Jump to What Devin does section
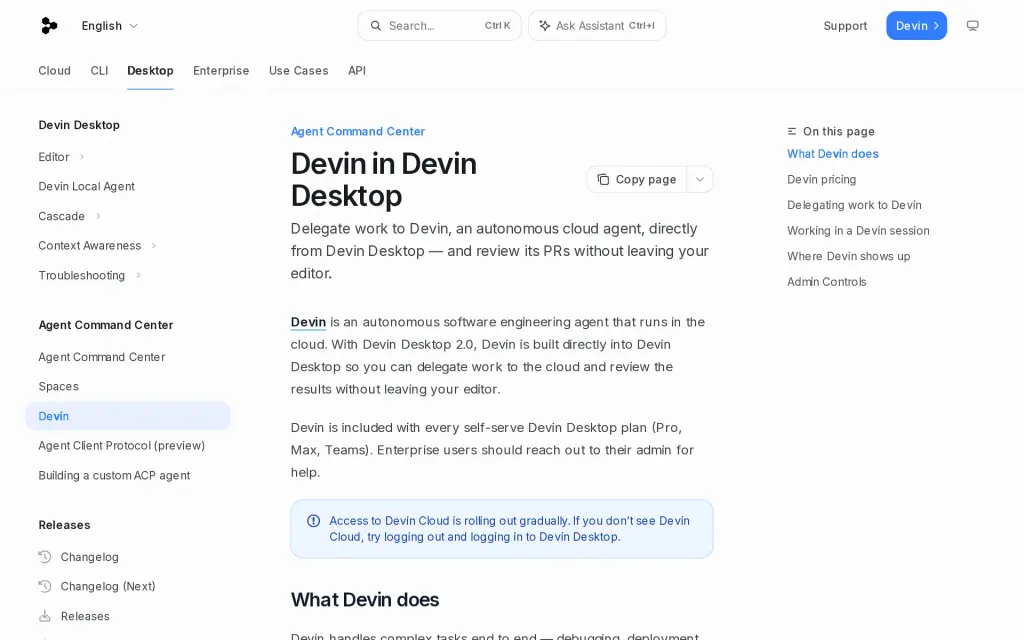The height and width of the screenshot is (640, 1024). 833,153
